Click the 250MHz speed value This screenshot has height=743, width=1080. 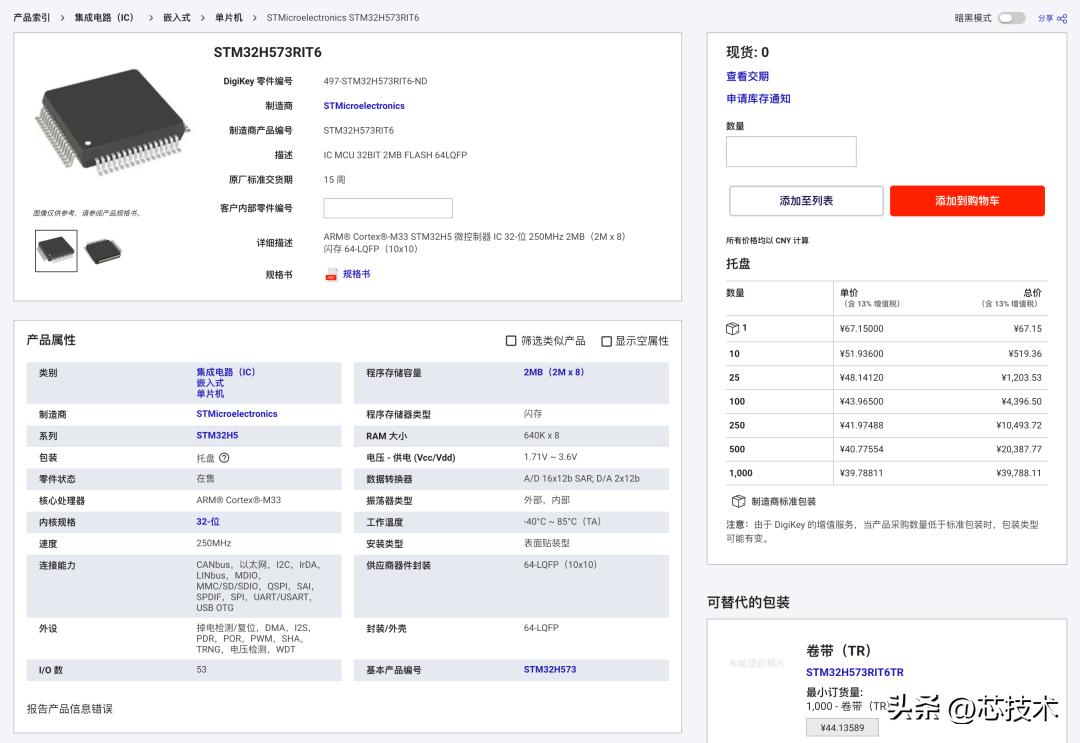pyautogui.click(x=214, y=543)
